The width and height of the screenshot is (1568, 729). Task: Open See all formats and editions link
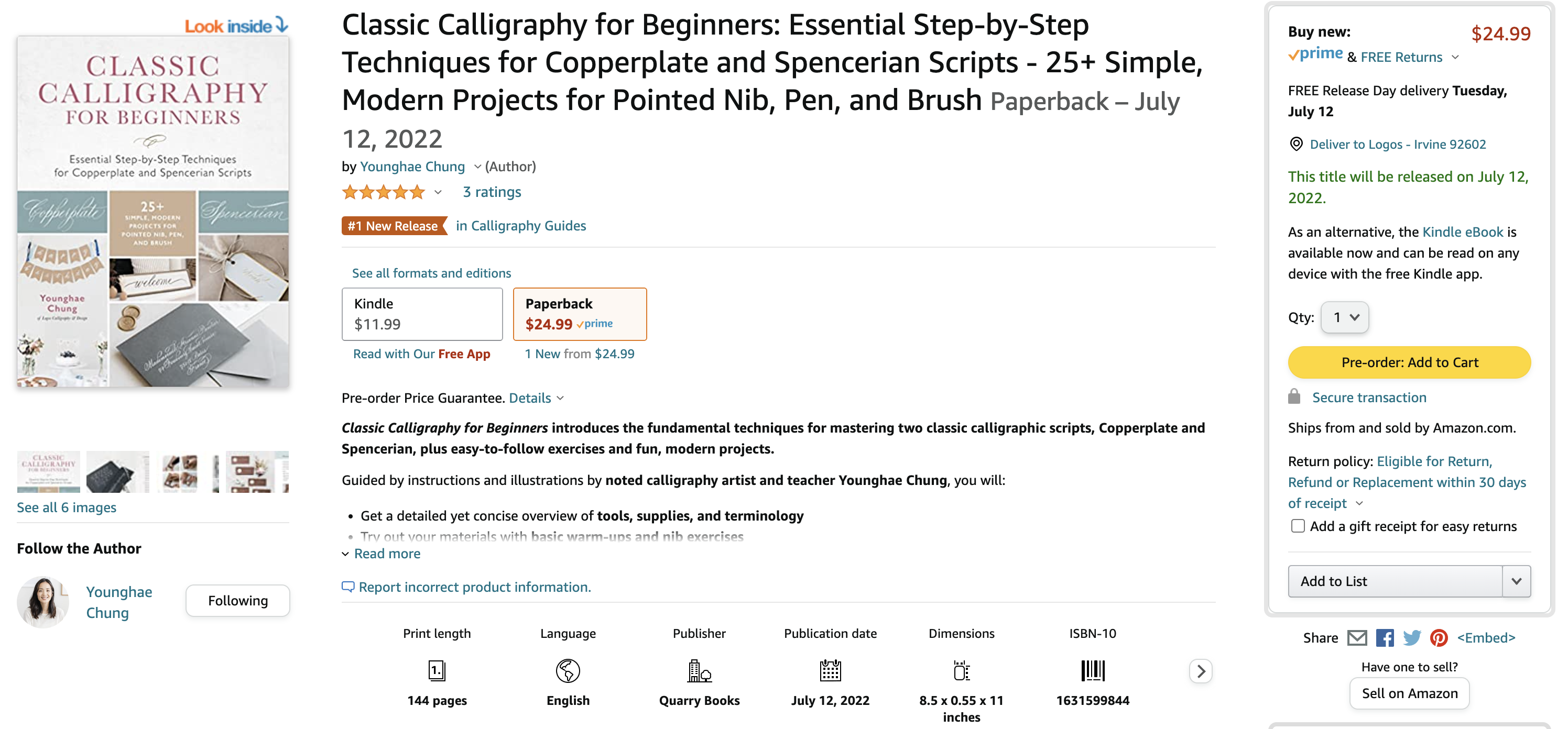click(431, 273)
